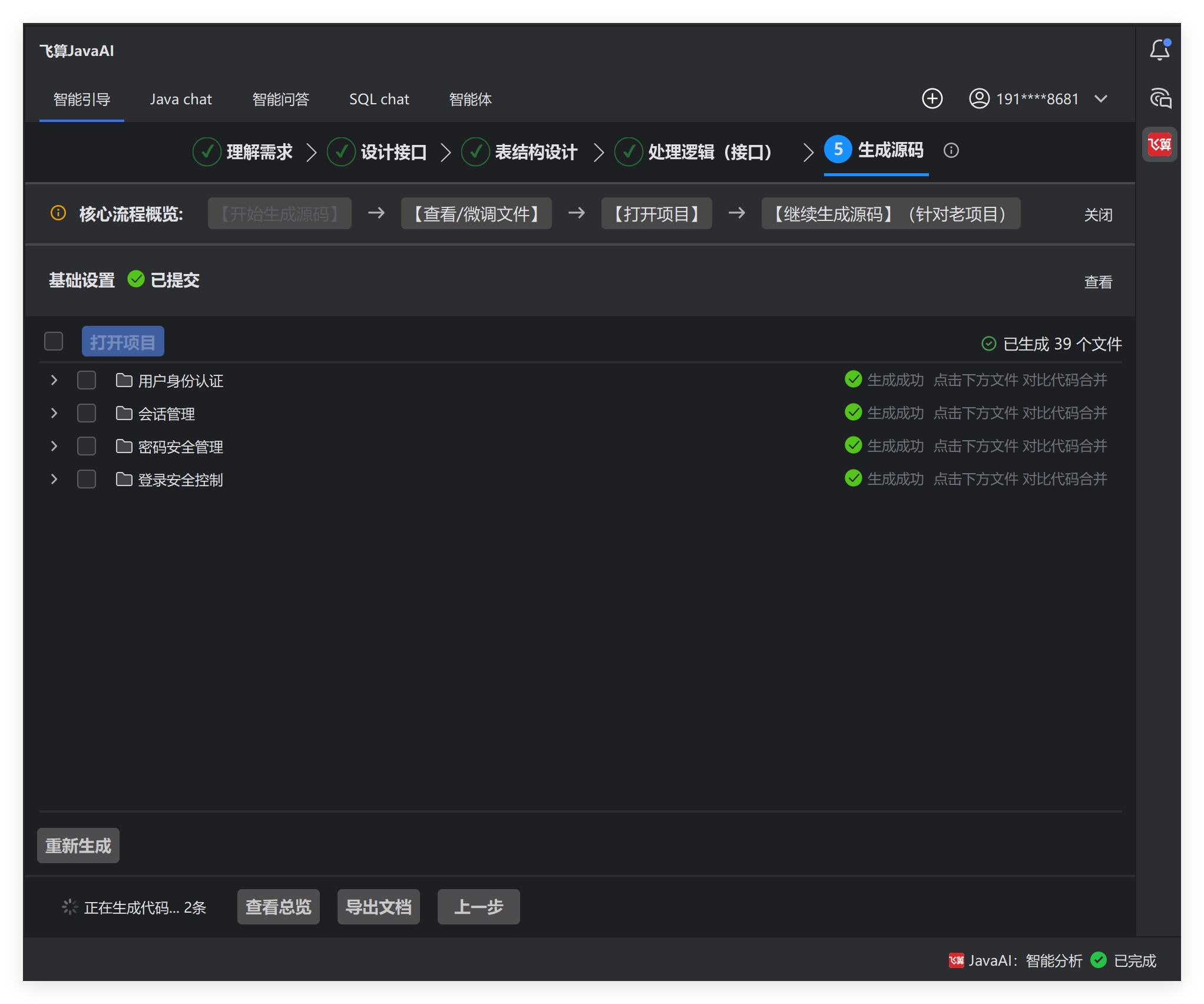Click the 用户身份认证 folder icon
Viewport: 1204px width, 1004px height.
coord(124,381)
